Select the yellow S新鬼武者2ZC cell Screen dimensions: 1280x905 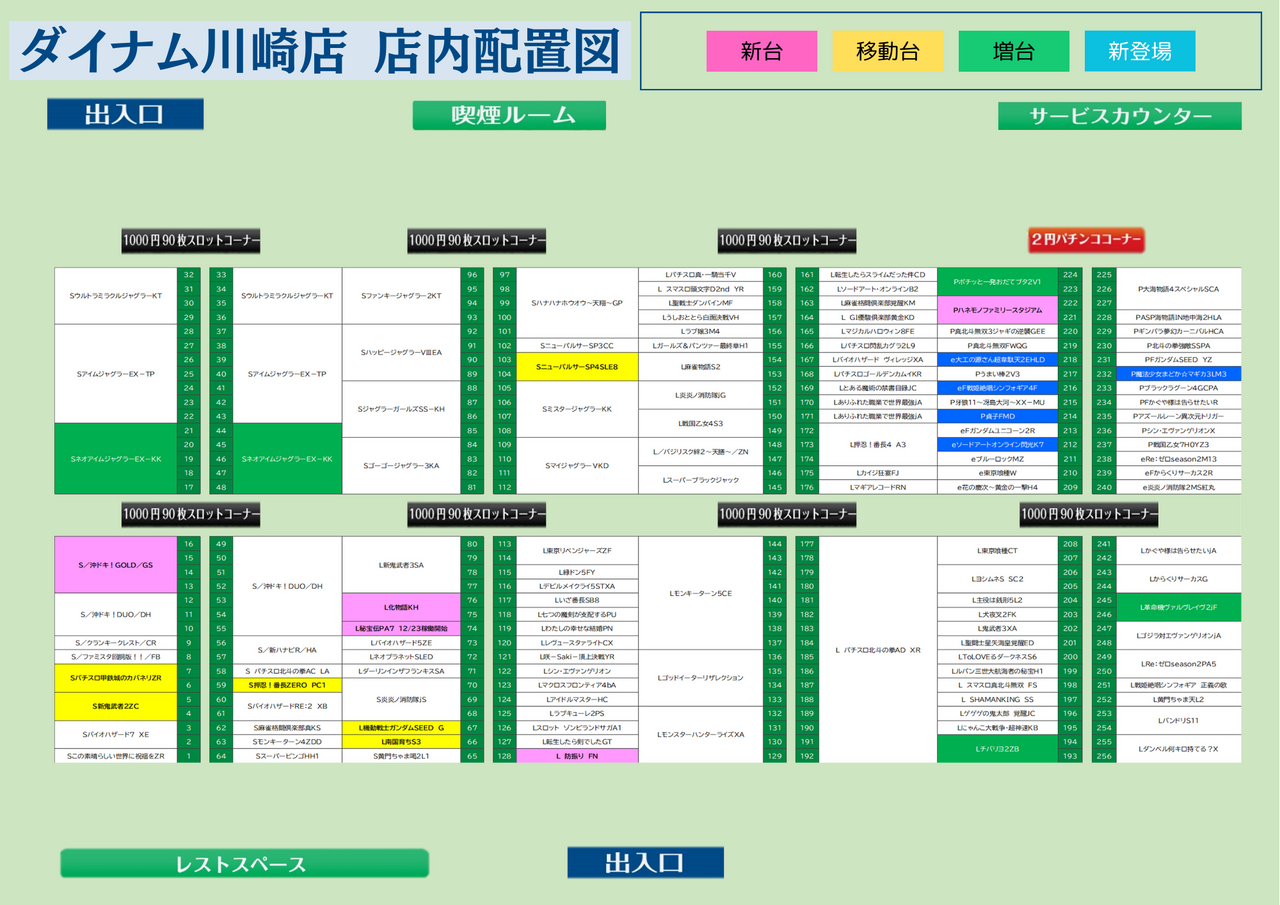(115, 706)
